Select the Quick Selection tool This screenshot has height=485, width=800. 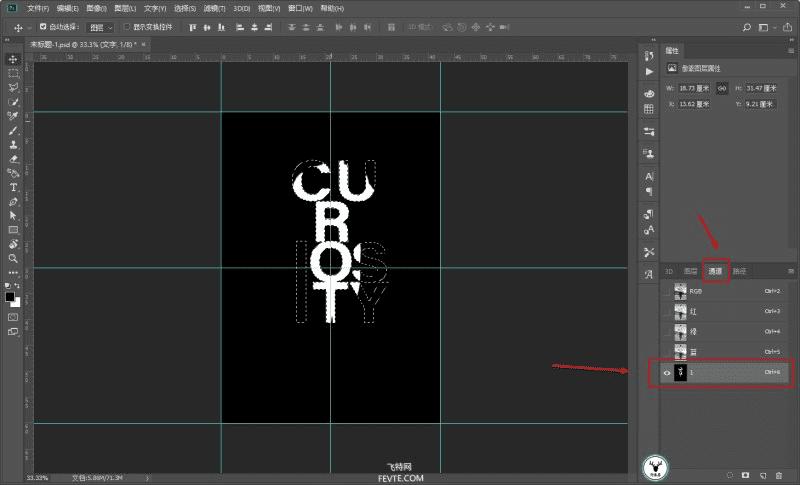pos(13,102)
